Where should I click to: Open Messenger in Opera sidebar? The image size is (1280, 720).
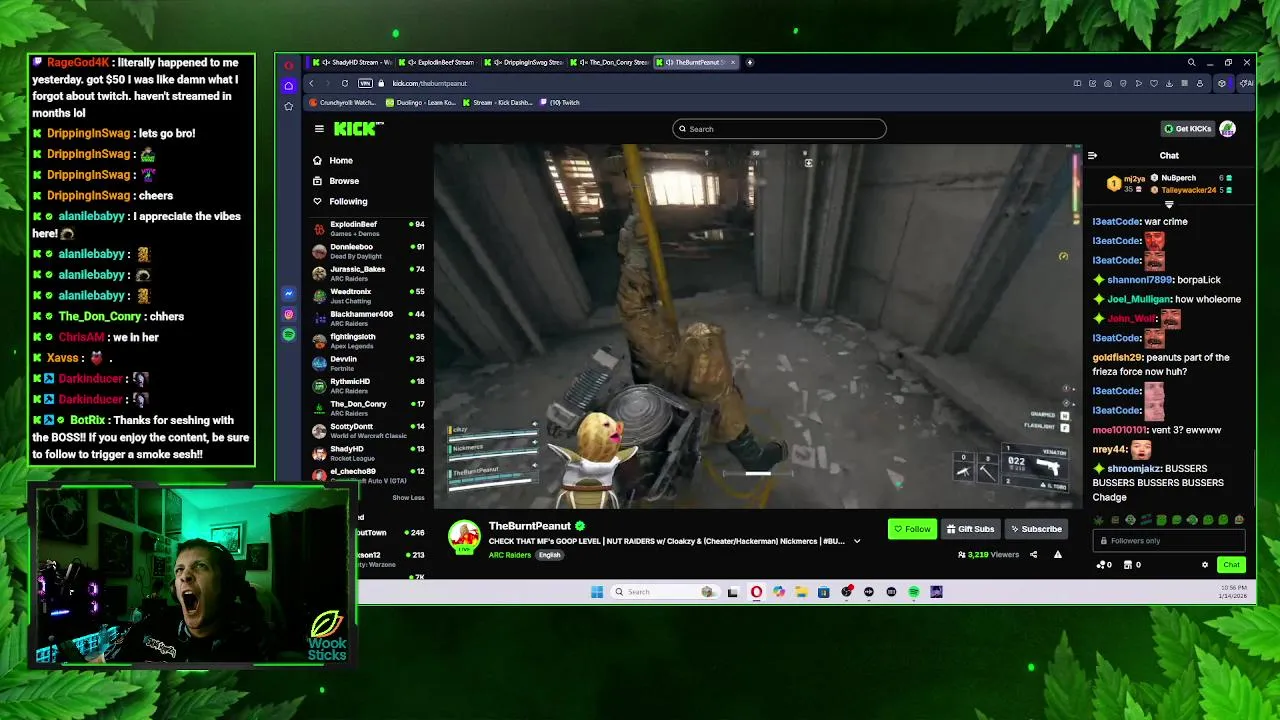pos(288,293)
